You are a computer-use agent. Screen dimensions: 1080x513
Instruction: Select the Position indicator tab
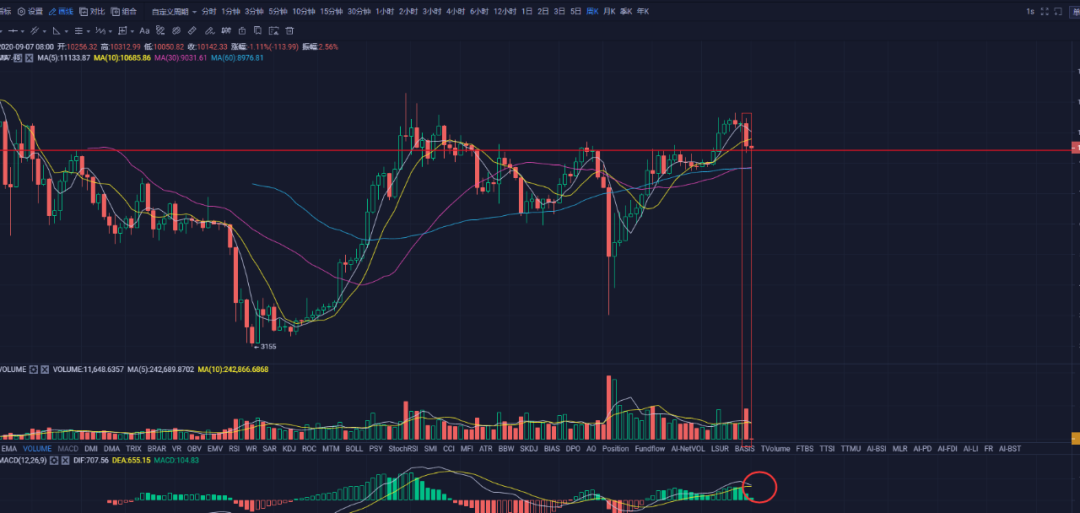615,448
